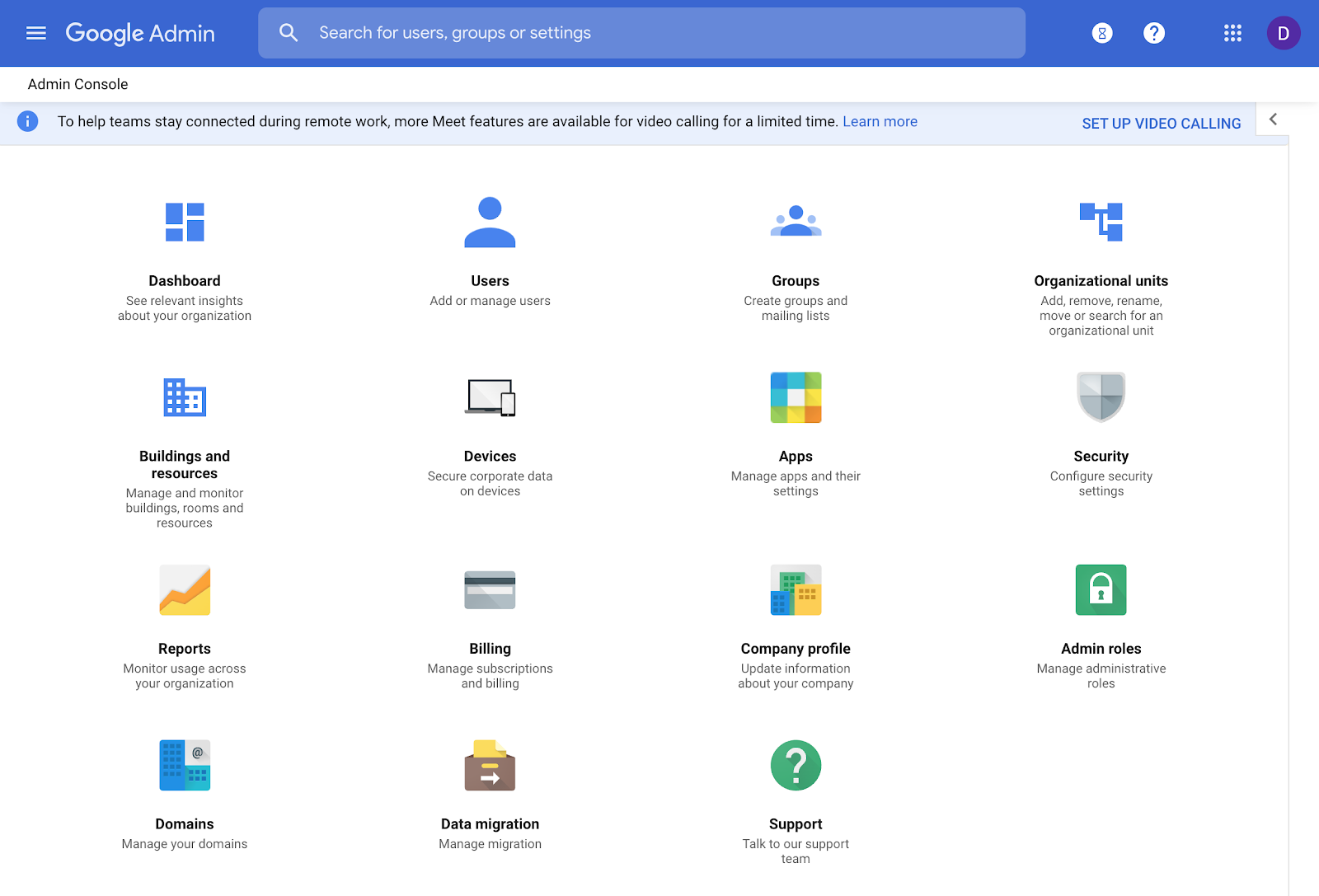Open the Google apps grid
Viewport: 1319px width, 896px height.
tap(1232, 33)
